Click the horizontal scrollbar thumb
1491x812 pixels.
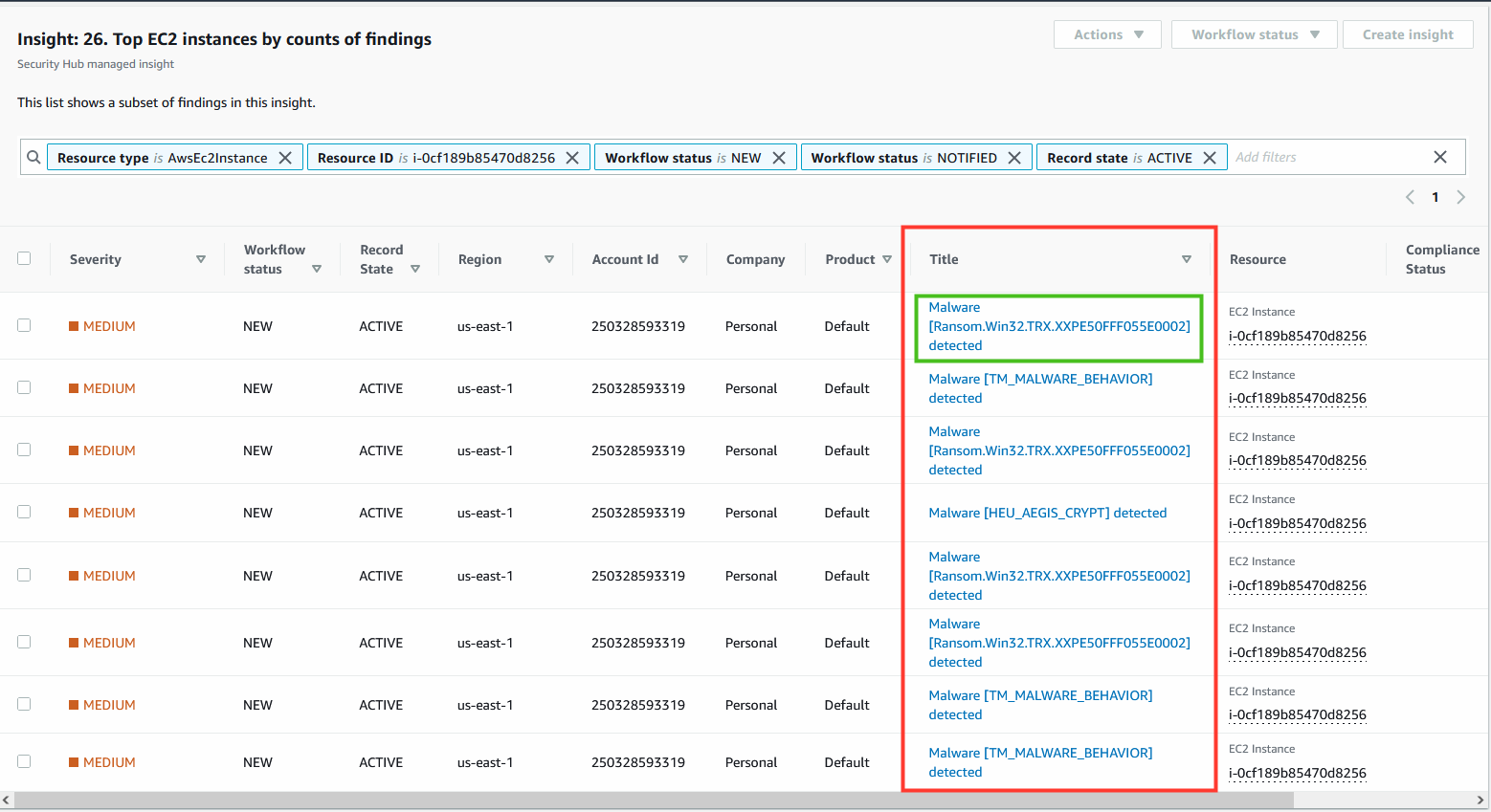654,800
